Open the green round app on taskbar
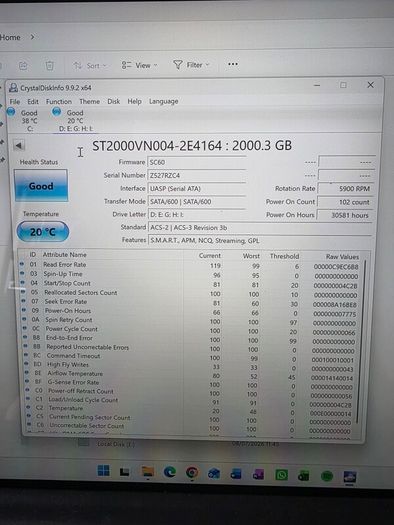 [327, 475]
